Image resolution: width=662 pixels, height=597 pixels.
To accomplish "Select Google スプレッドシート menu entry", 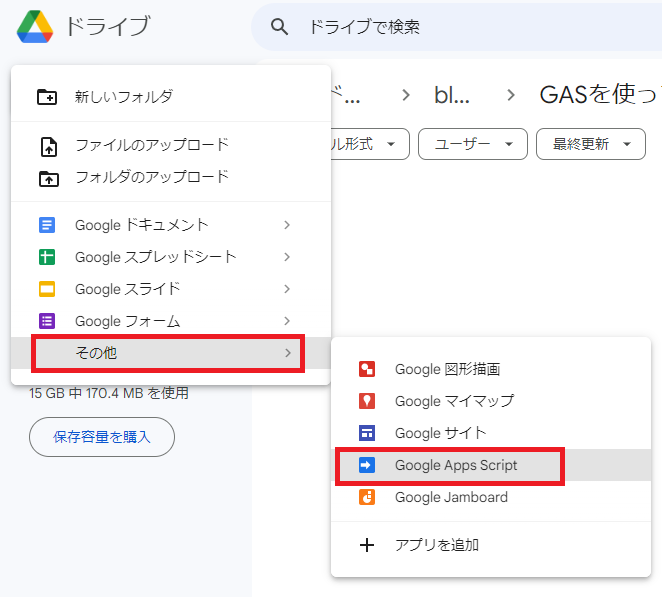I will tap(171, 257).
